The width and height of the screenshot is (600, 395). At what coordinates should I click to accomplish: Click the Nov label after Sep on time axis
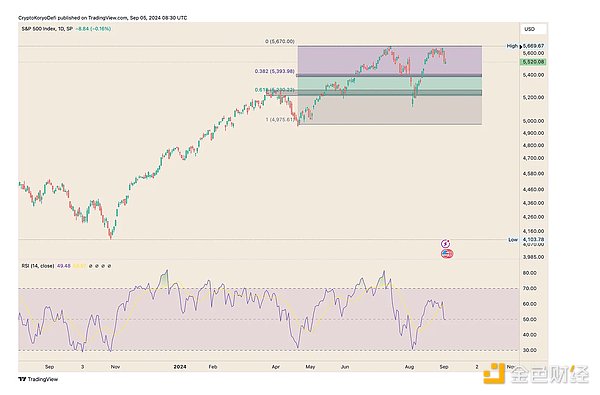tap(115, 367)
